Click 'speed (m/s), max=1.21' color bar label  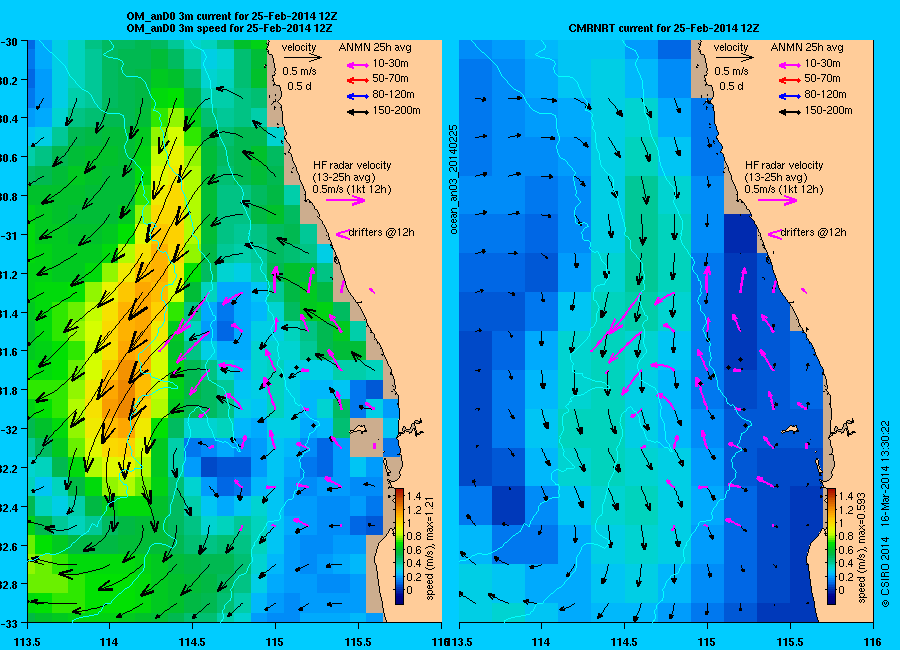(x=430, y=549)
